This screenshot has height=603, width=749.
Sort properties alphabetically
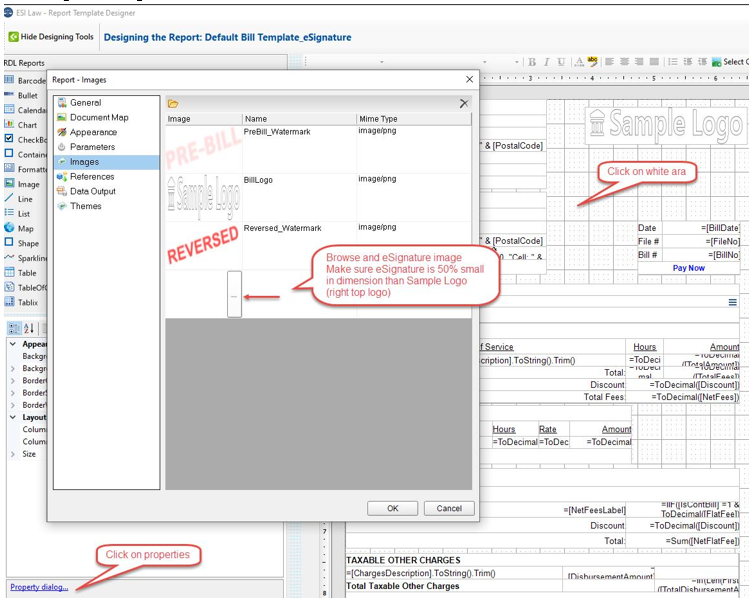coord(29,328)
